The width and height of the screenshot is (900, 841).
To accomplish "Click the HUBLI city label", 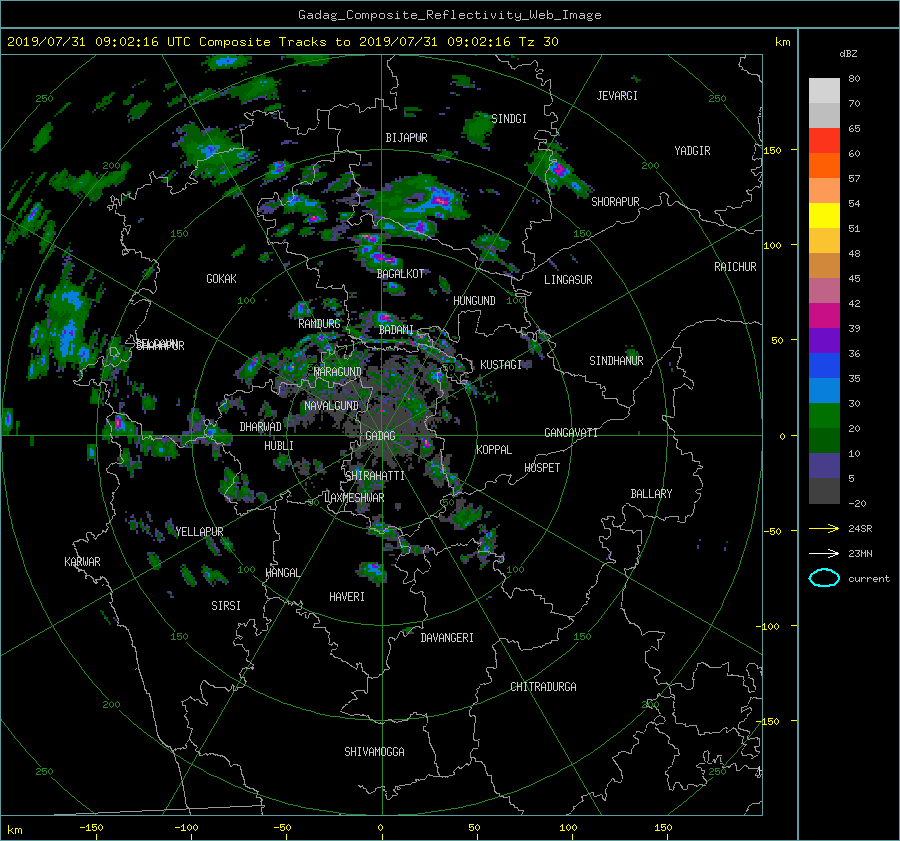I will click(x=279, y=446).
